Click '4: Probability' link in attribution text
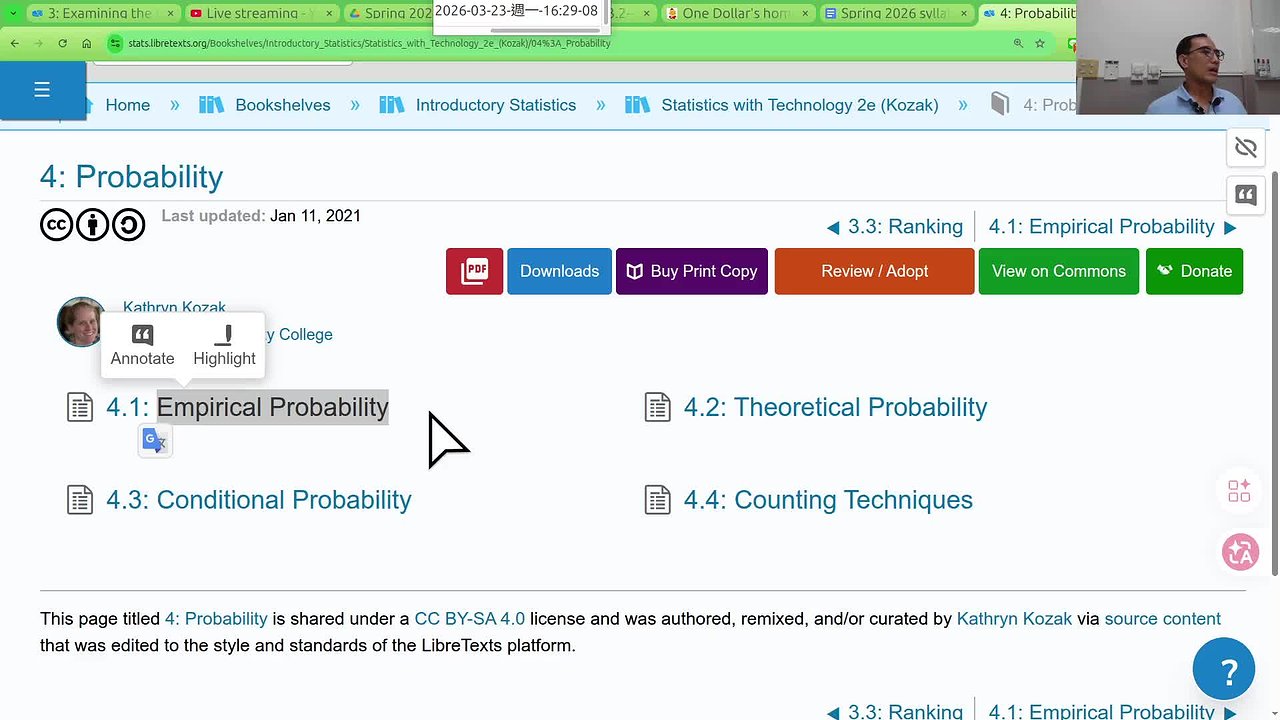The height and width of the screenshot is (720, 1280). pos(216,619)
